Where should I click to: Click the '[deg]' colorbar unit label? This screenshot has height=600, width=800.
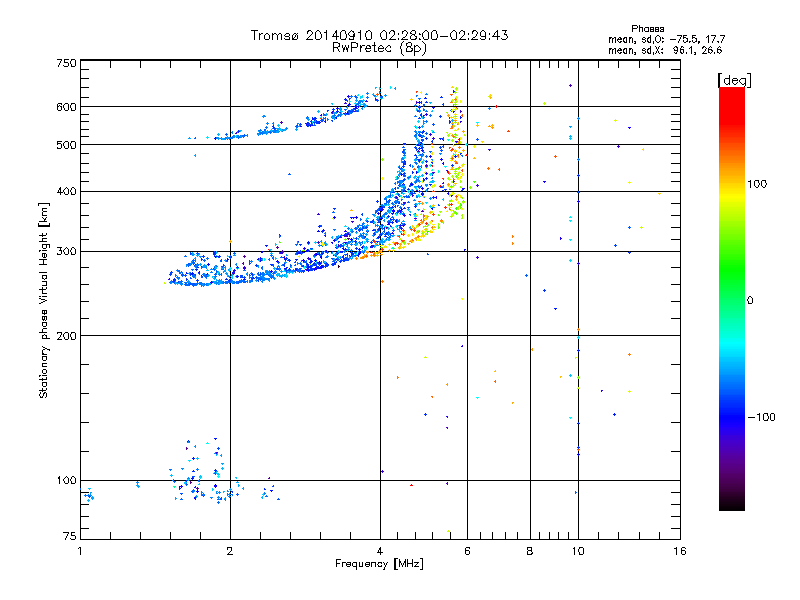pyautogui.click(x=734, y=80)
